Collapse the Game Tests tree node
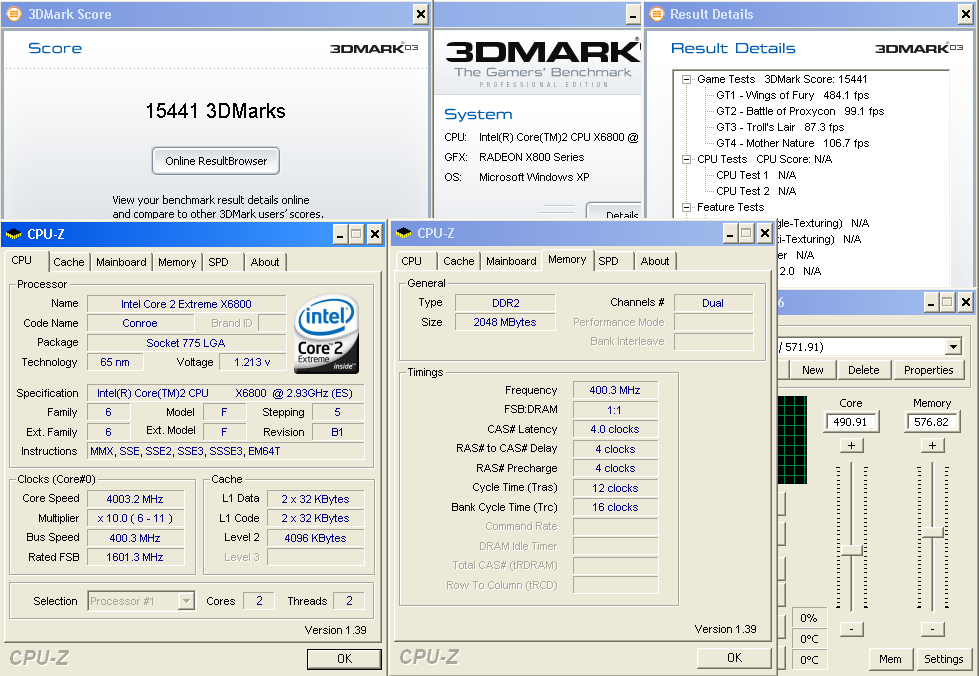This screenshot has height=676, width=979. [x=686, y=79]
